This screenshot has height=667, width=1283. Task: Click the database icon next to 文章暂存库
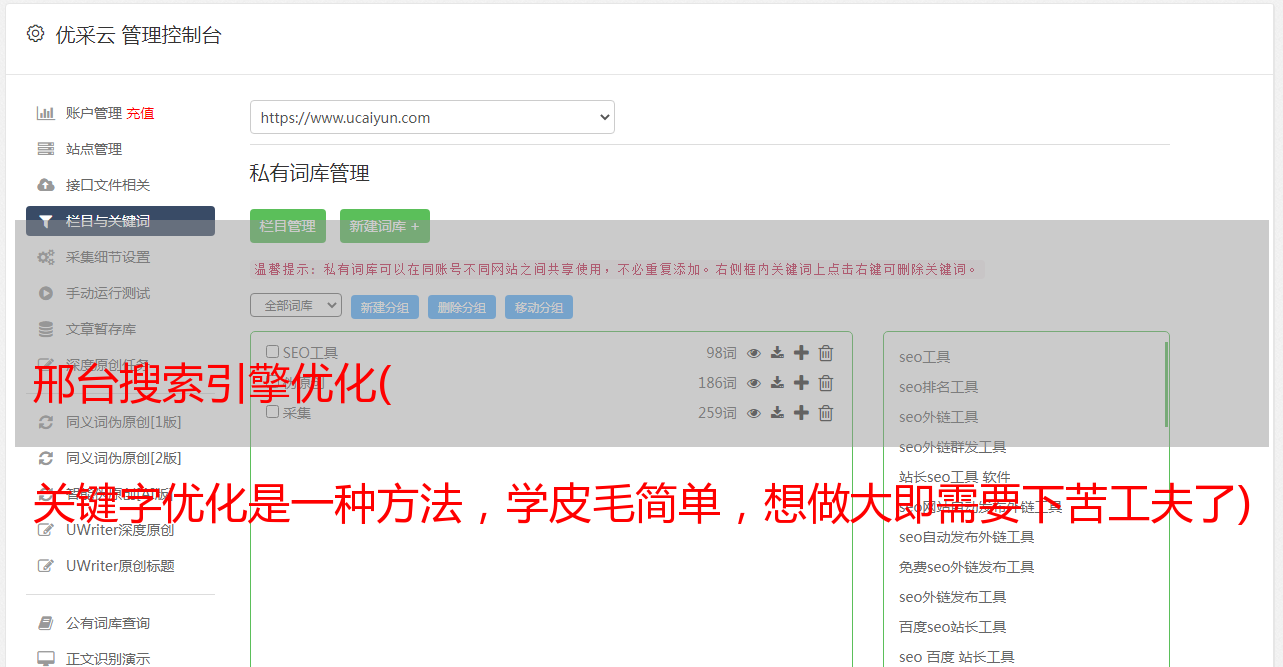45,329
